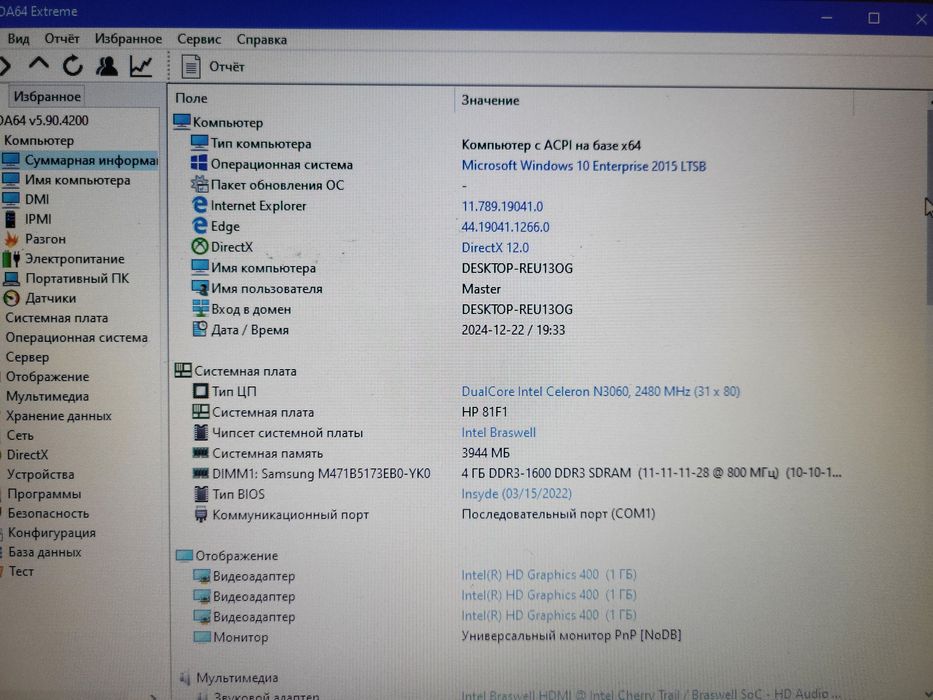Click the Up arrow toolbar icon
Screen dimensions: 933x700
39,64
